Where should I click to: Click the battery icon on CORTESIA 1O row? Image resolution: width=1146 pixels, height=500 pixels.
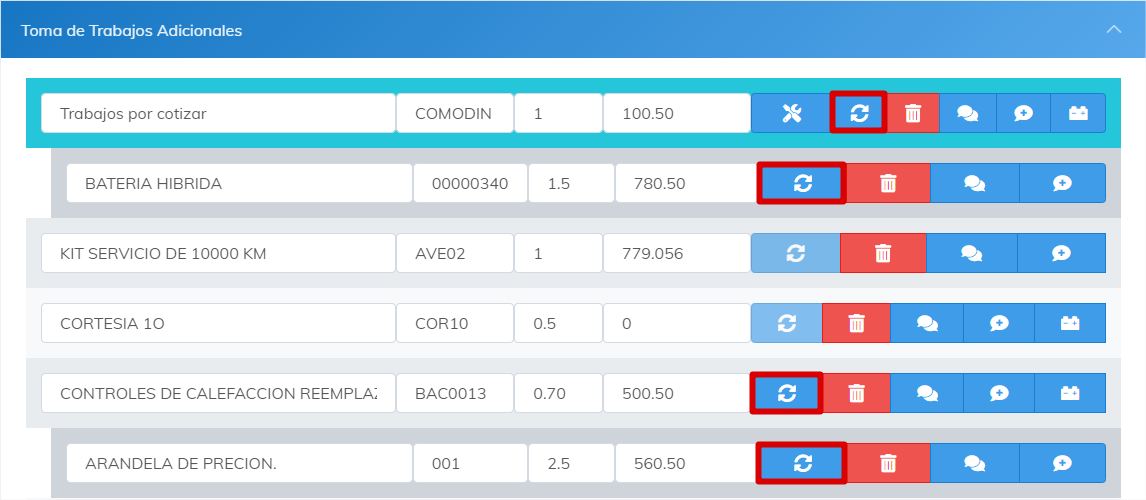pyautogui.click(x=1070, y=324)
